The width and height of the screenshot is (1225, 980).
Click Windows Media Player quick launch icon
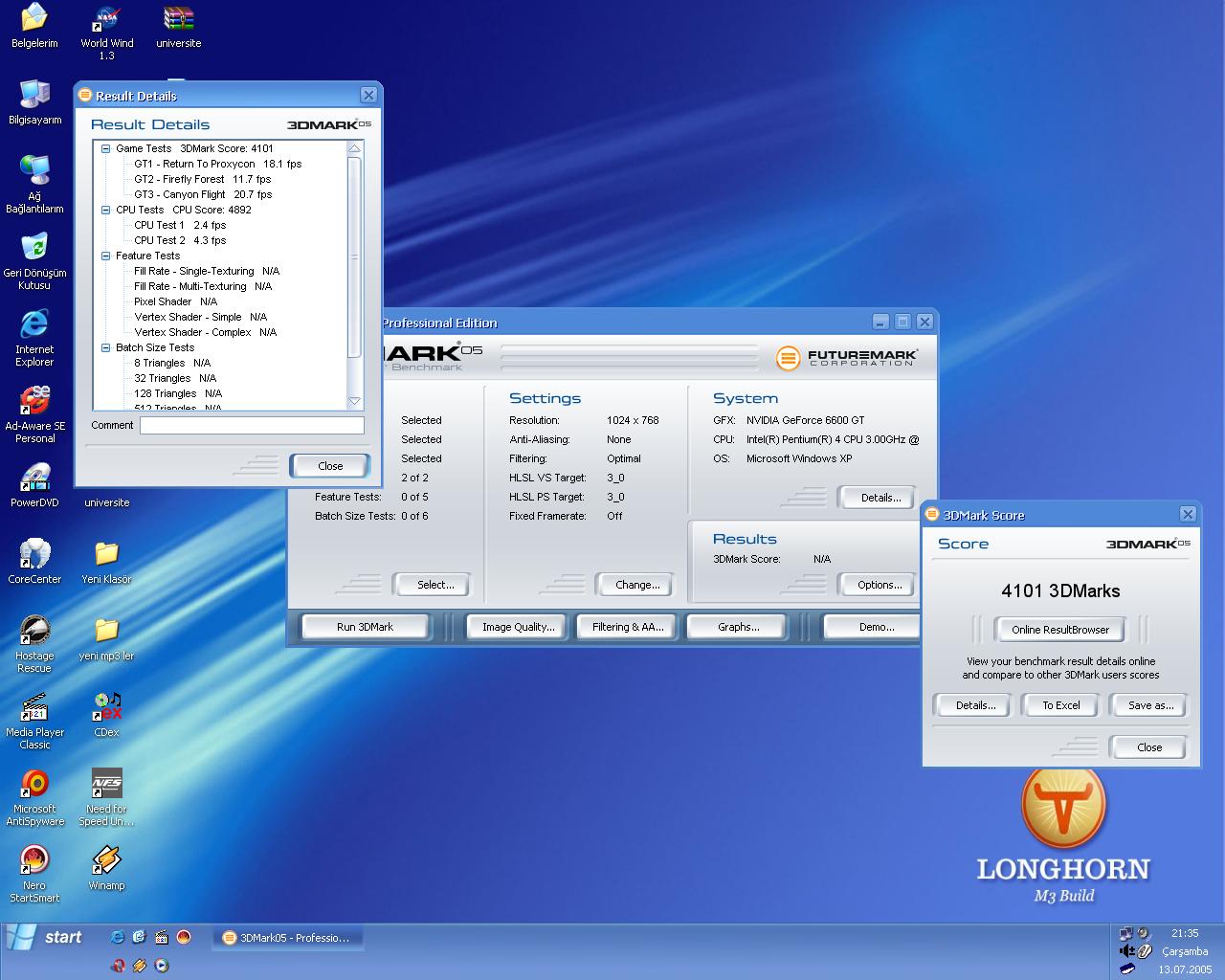(161, 966)
